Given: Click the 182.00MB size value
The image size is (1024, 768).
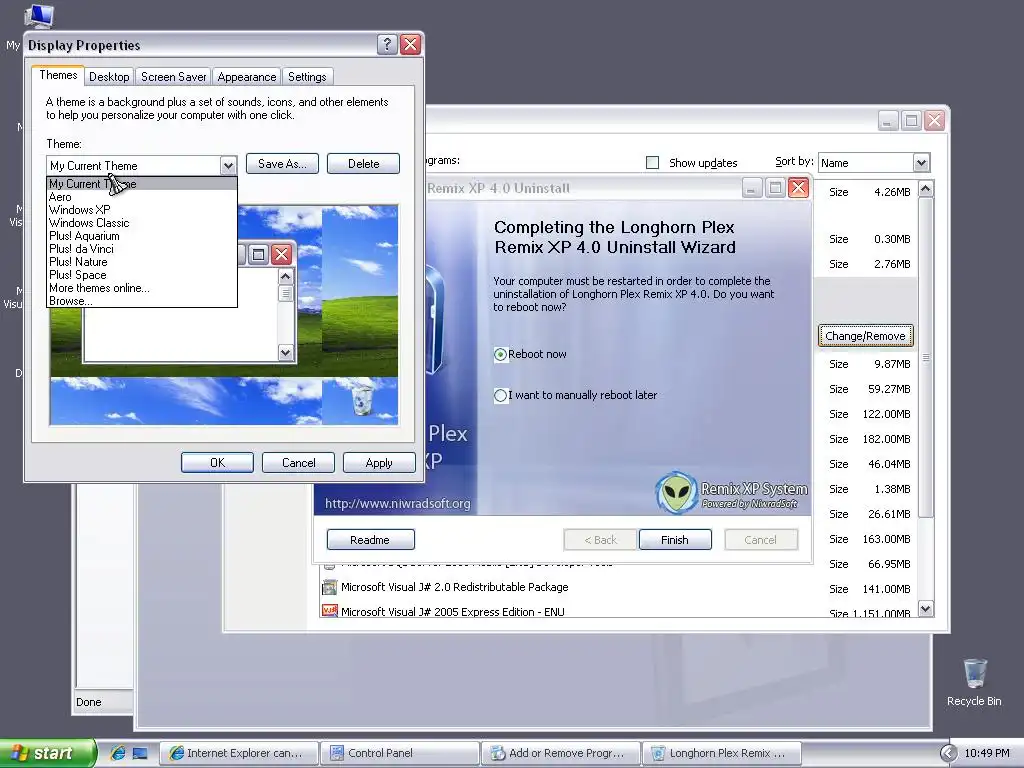Looking at the screenshot, I should click(x=886, y=439).
